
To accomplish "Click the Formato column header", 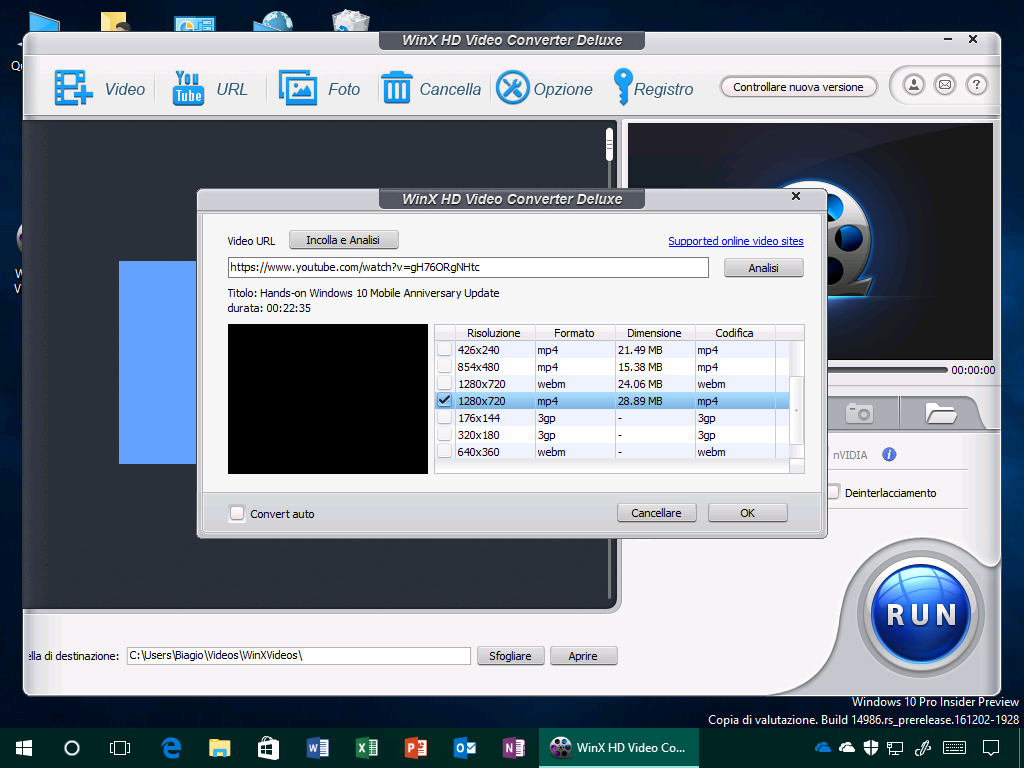I will click(574, 332).
